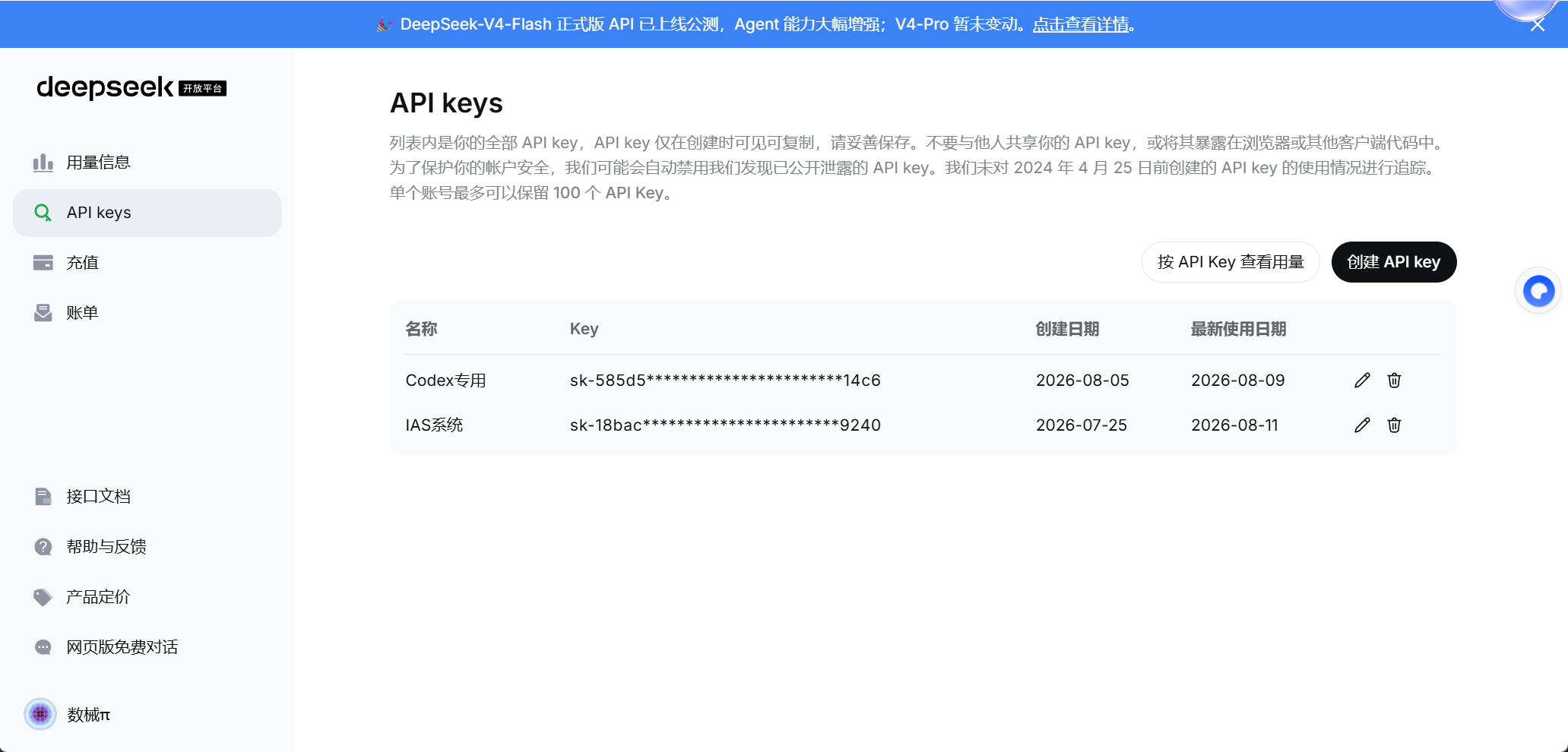Screen dimensions: 1568x752
Task: Click the last-used date 2026-08-11
Action: pyautogui.click(x=1235, y=425)
